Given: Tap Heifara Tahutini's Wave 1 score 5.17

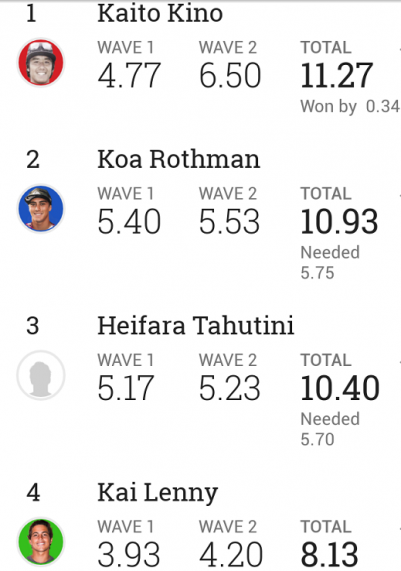Looking at the screenshot, I should point(126,388).
